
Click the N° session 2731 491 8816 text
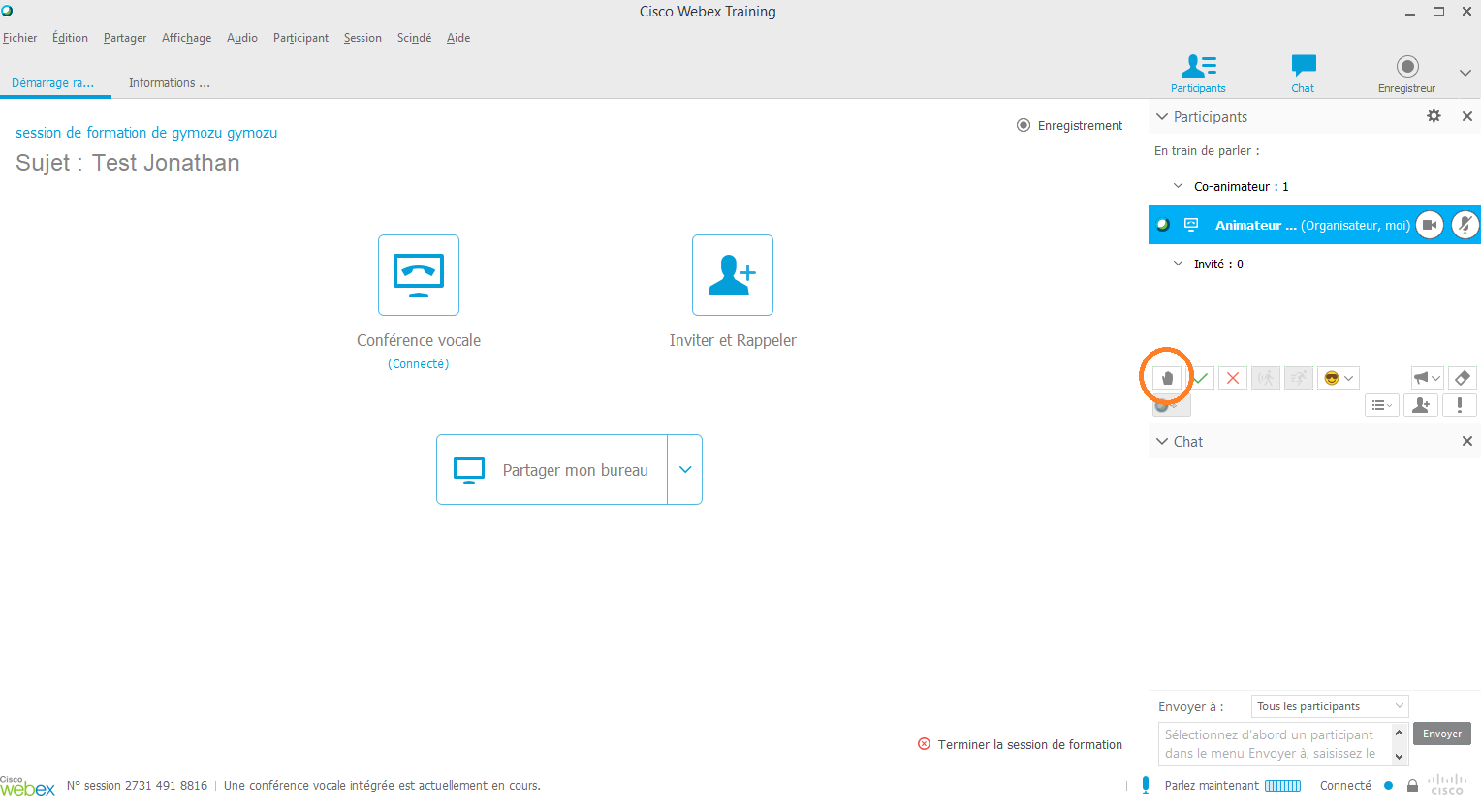137,786
